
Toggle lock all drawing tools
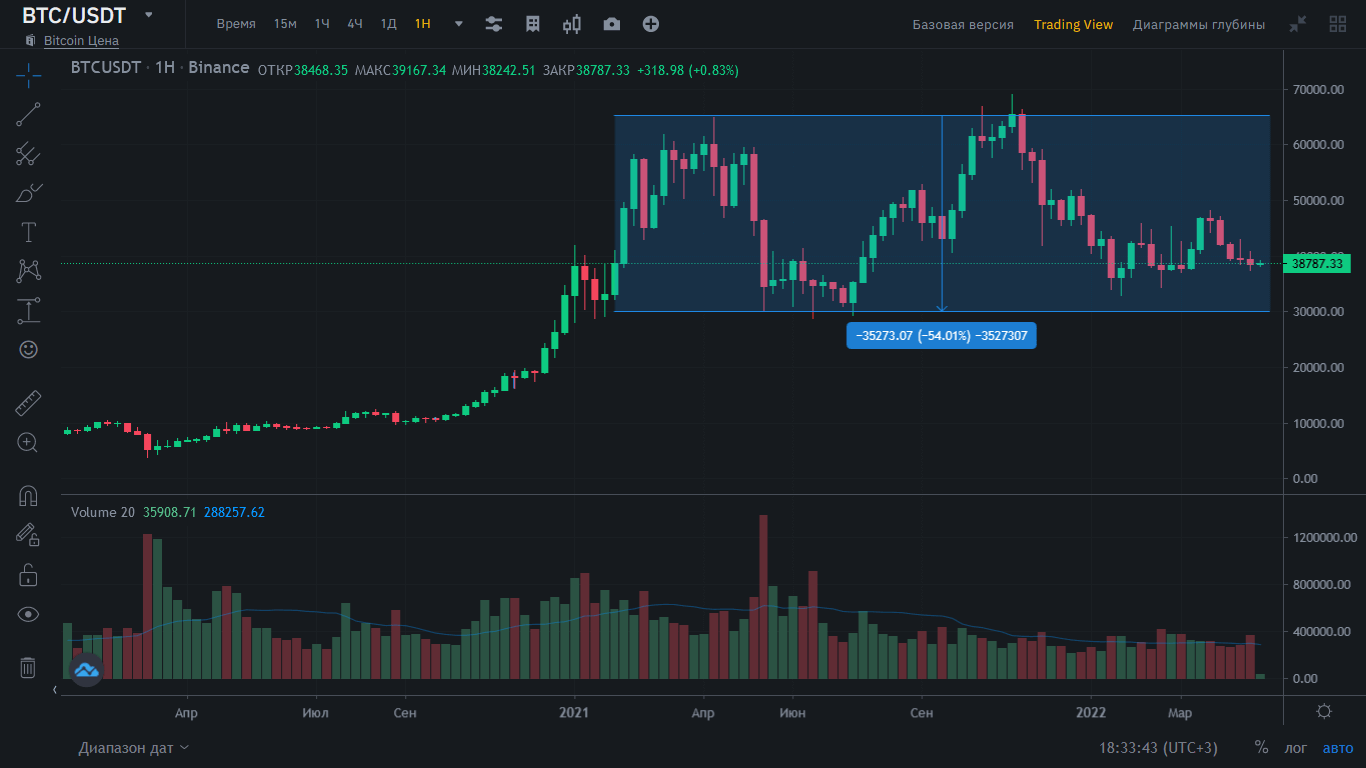coord(28,575)
